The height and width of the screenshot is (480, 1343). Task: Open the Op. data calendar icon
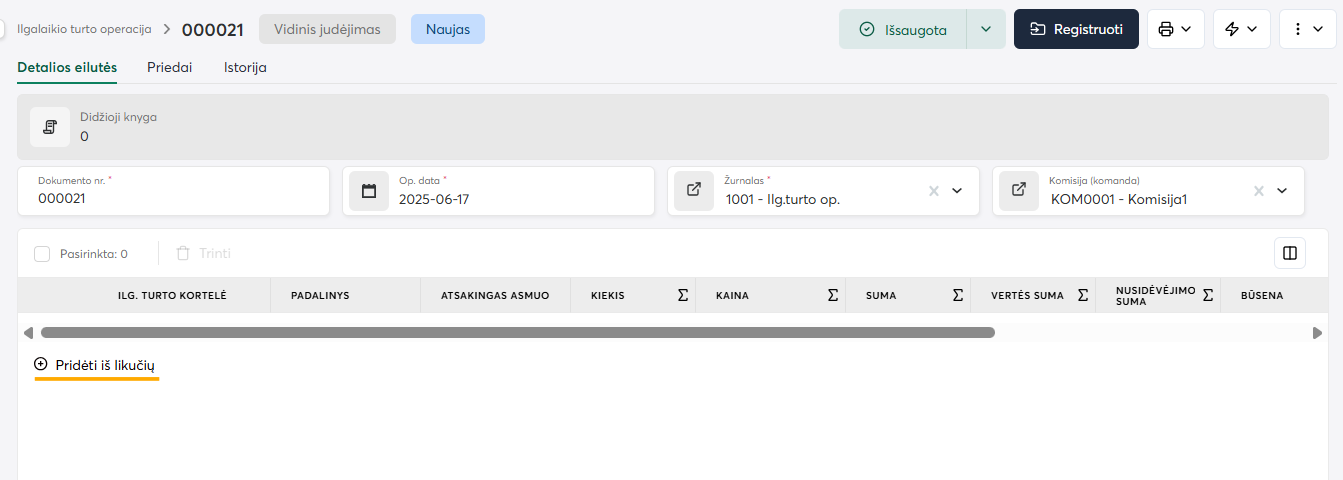369,191
